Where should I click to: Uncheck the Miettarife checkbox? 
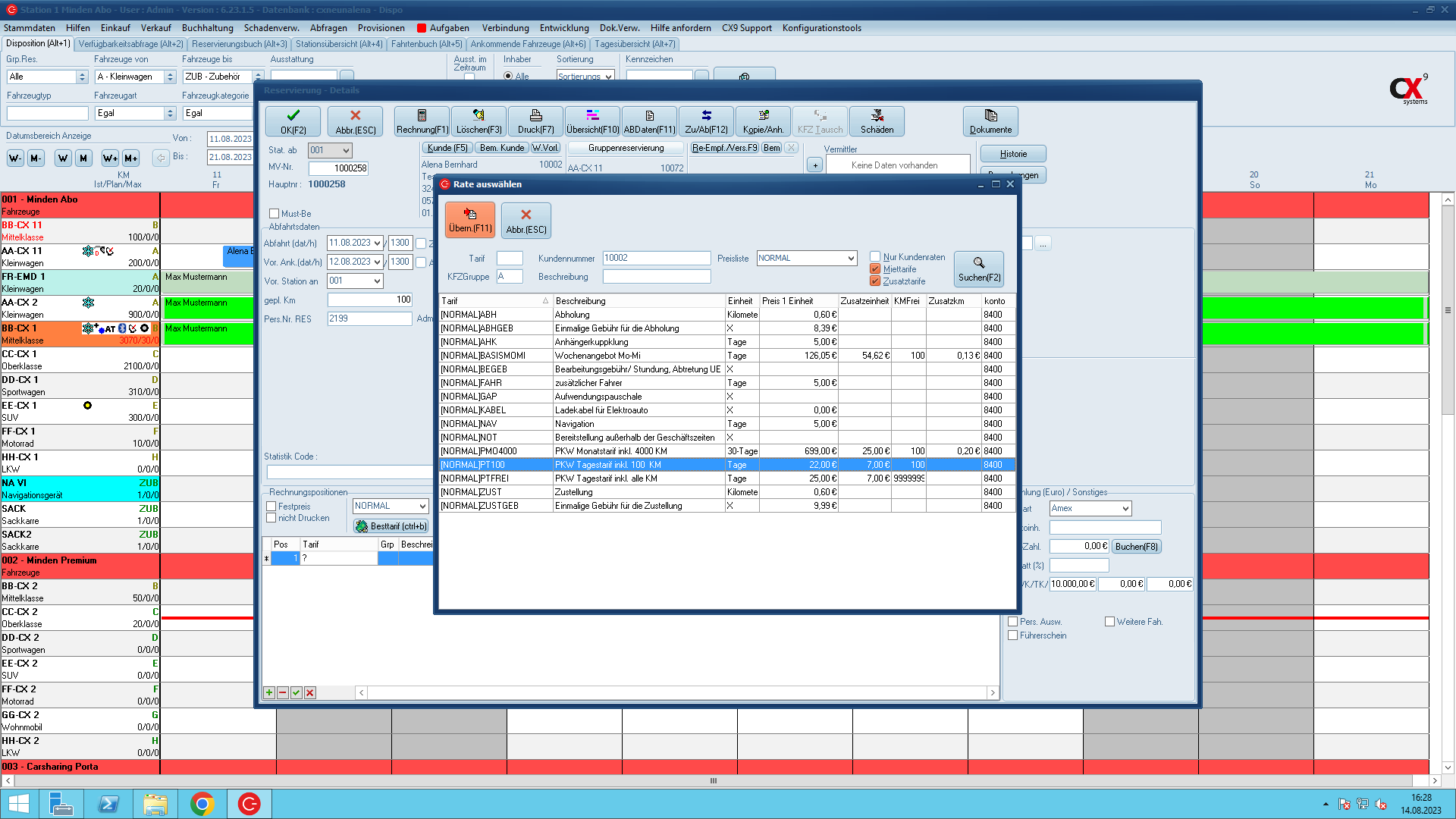click(875, 269)
